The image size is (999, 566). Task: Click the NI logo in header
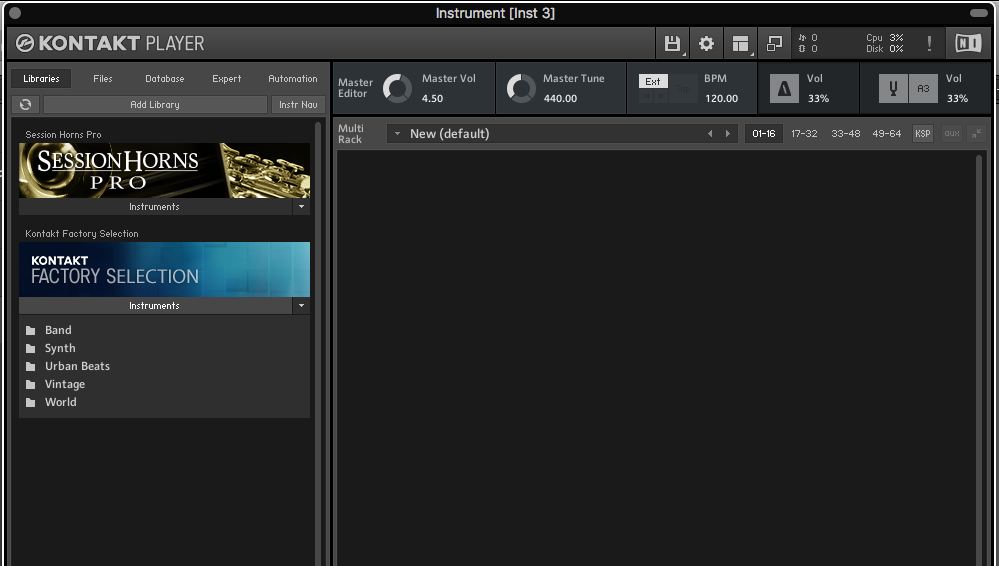point(968,43)
